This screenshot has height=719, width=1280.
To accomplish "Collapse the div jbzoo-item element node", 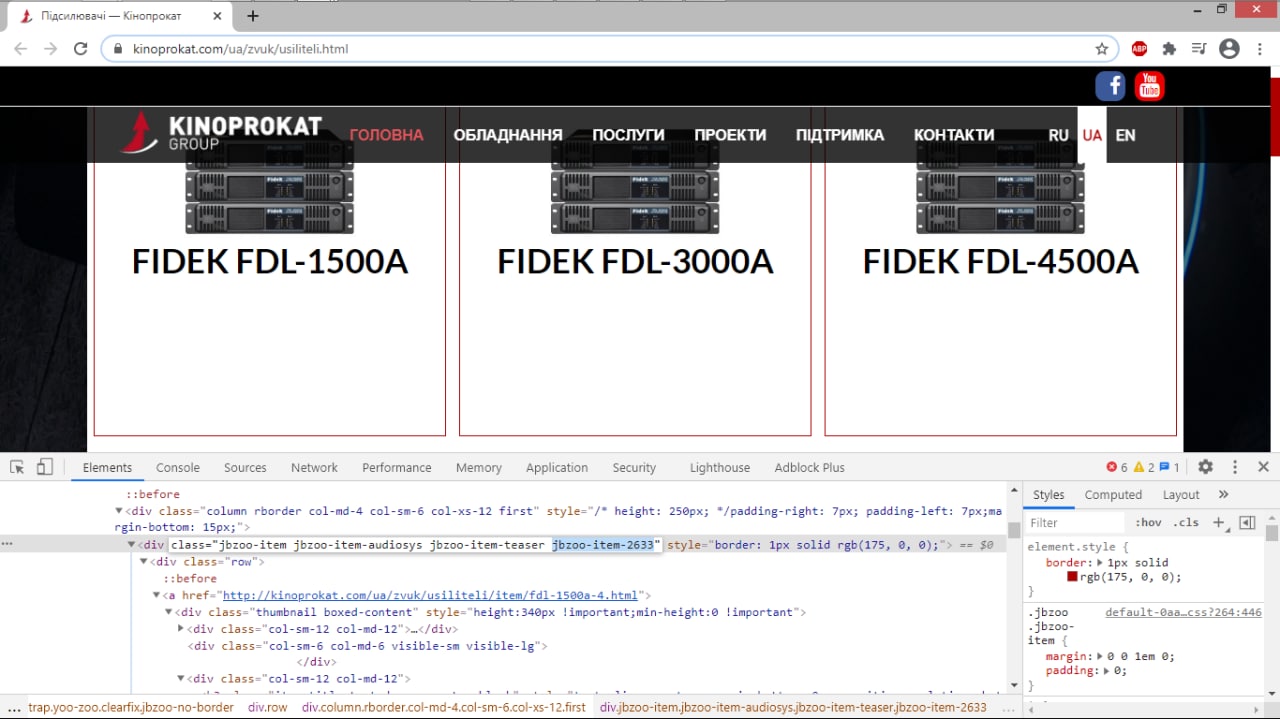I will tap(131, 545).
